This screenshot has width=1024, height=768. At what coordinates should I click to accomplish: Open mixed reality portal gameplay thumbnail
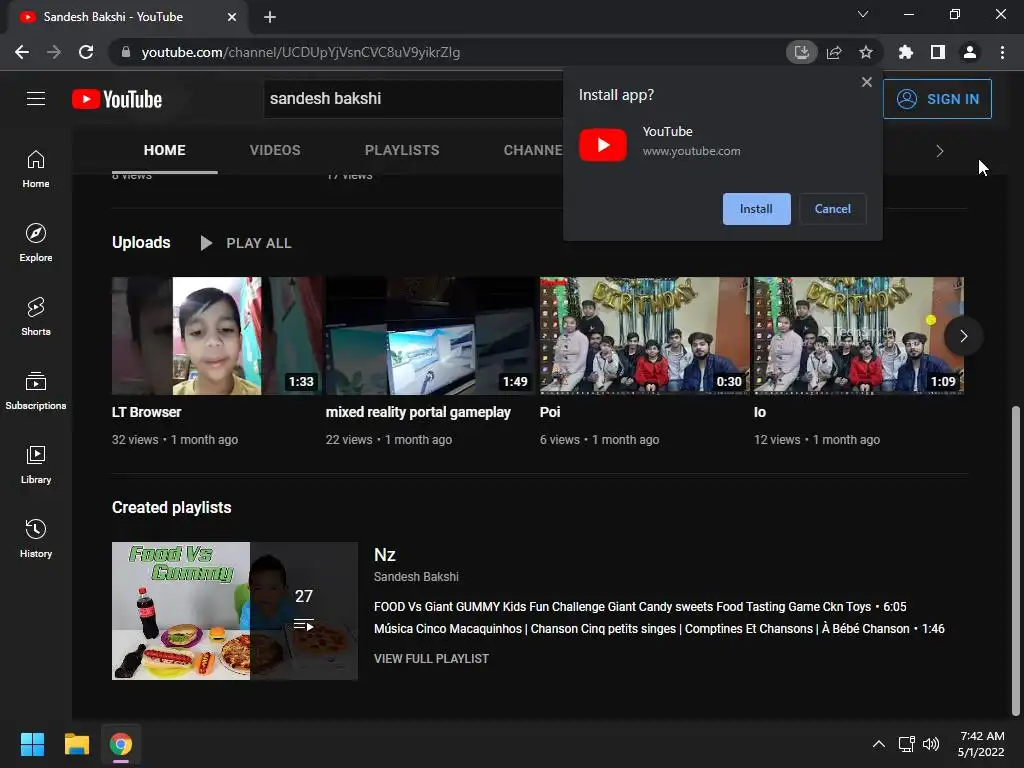pyautogui.click(x=430, y=336)
